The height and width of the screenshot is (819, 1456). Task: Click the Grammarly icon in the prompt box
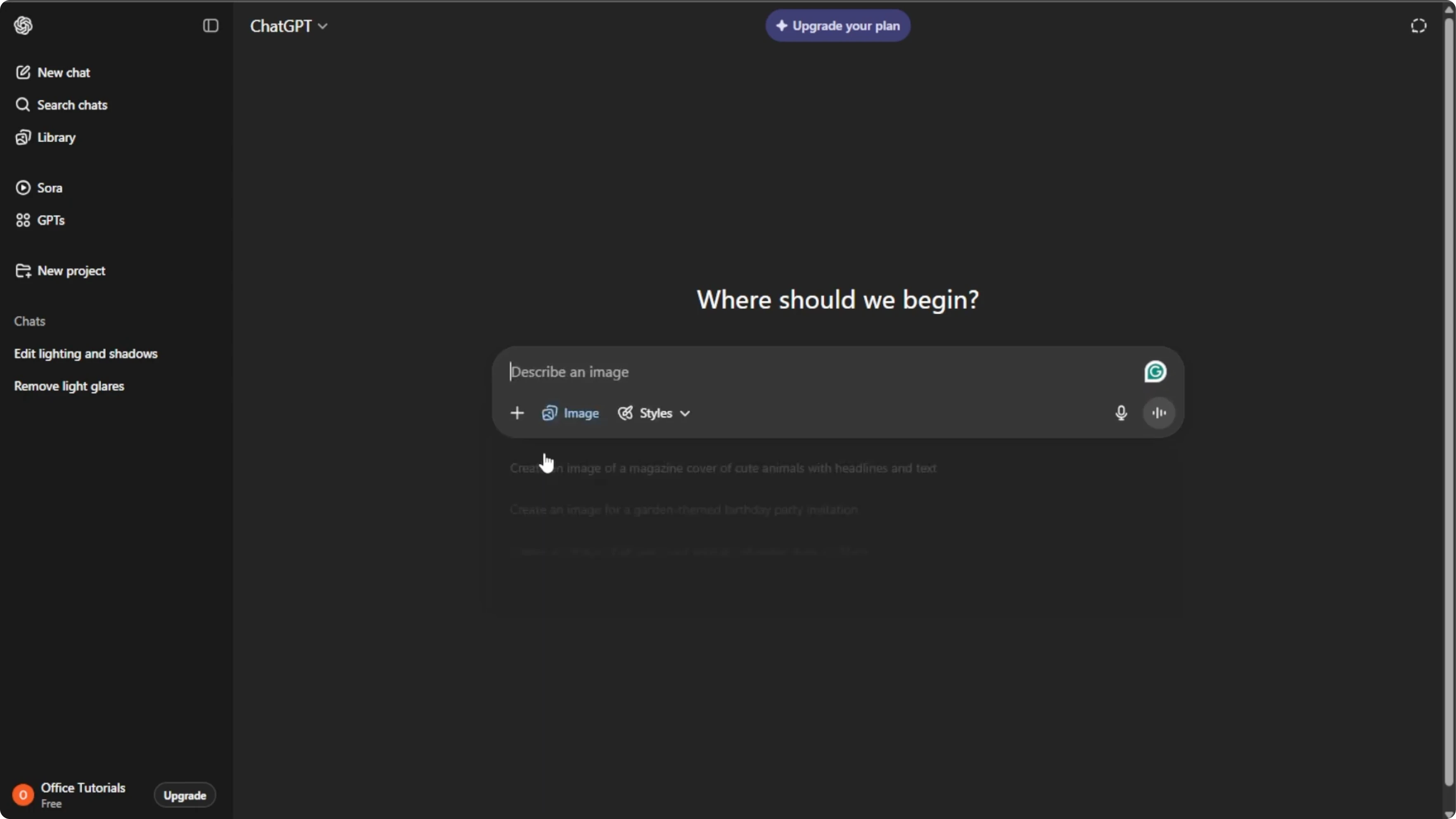point(1155,372)
